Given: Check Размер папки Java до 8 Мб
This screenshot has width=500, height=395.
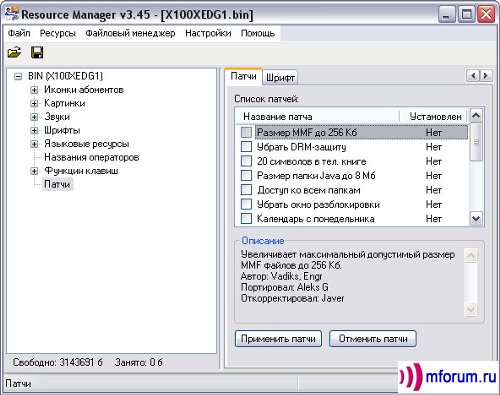Looking at the screenshot, I should click(x=246, y=175).
